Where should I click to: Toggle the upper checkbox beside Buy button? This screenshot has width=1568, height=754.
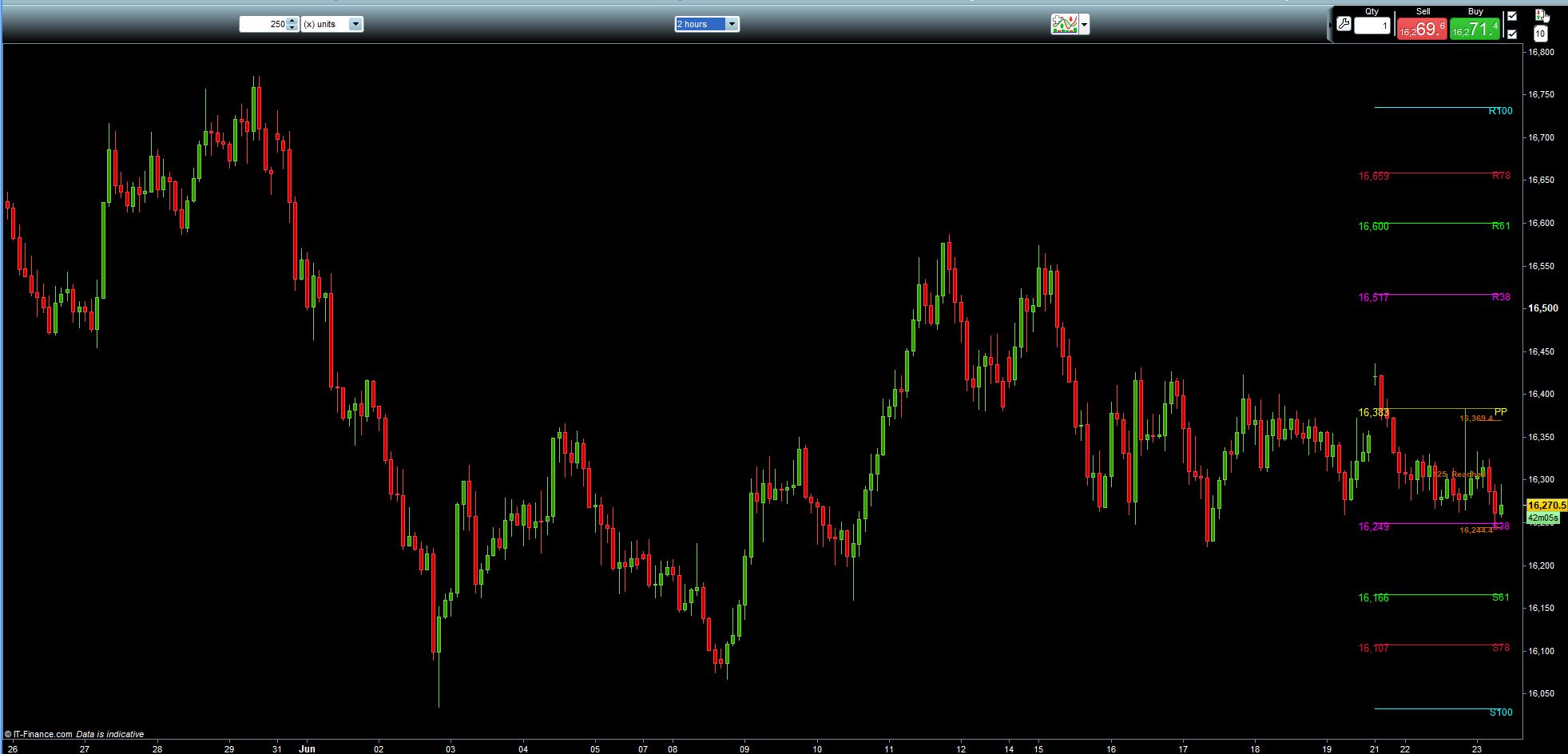(x=1512, y=16)
